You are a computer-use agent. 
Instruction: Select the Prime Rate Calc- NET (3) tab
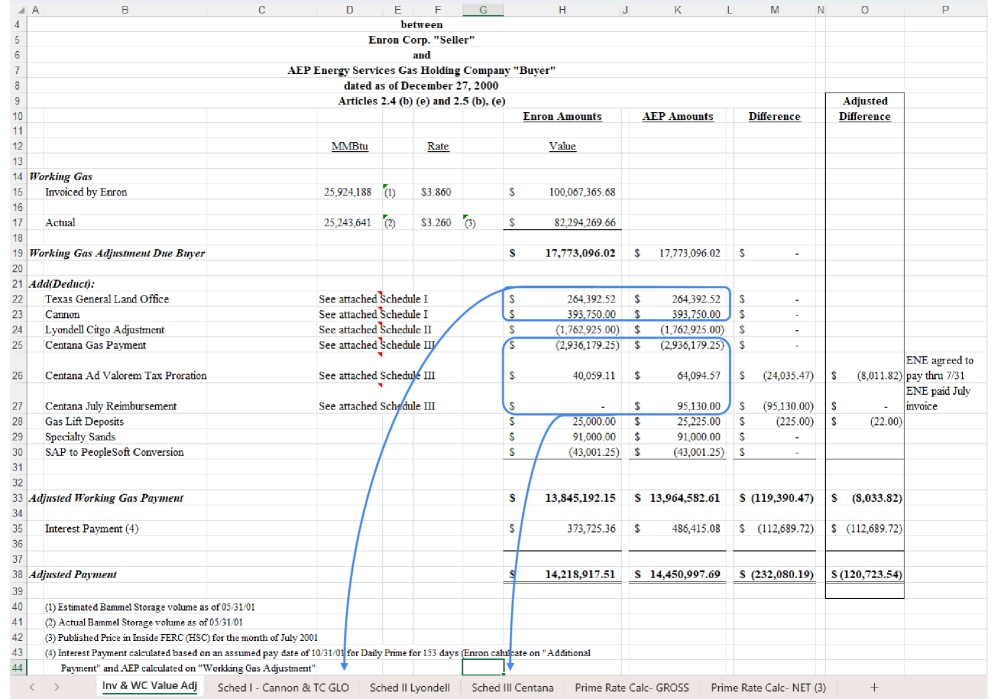click(768, 687)
